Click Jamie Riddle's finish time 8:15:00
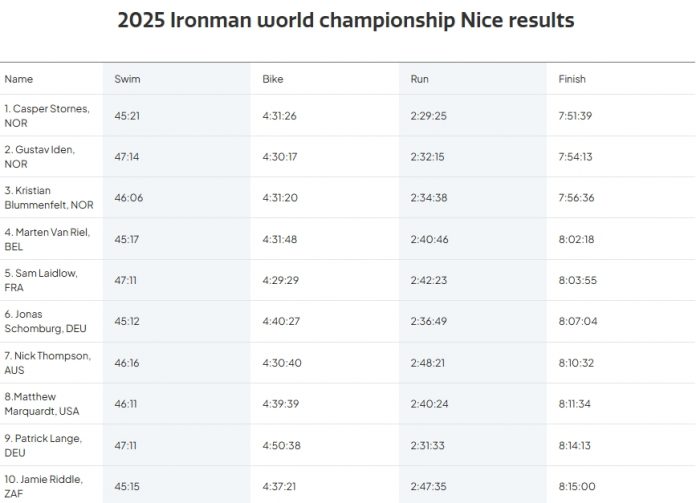The image size is (696, 503). [x=577, y=486]
